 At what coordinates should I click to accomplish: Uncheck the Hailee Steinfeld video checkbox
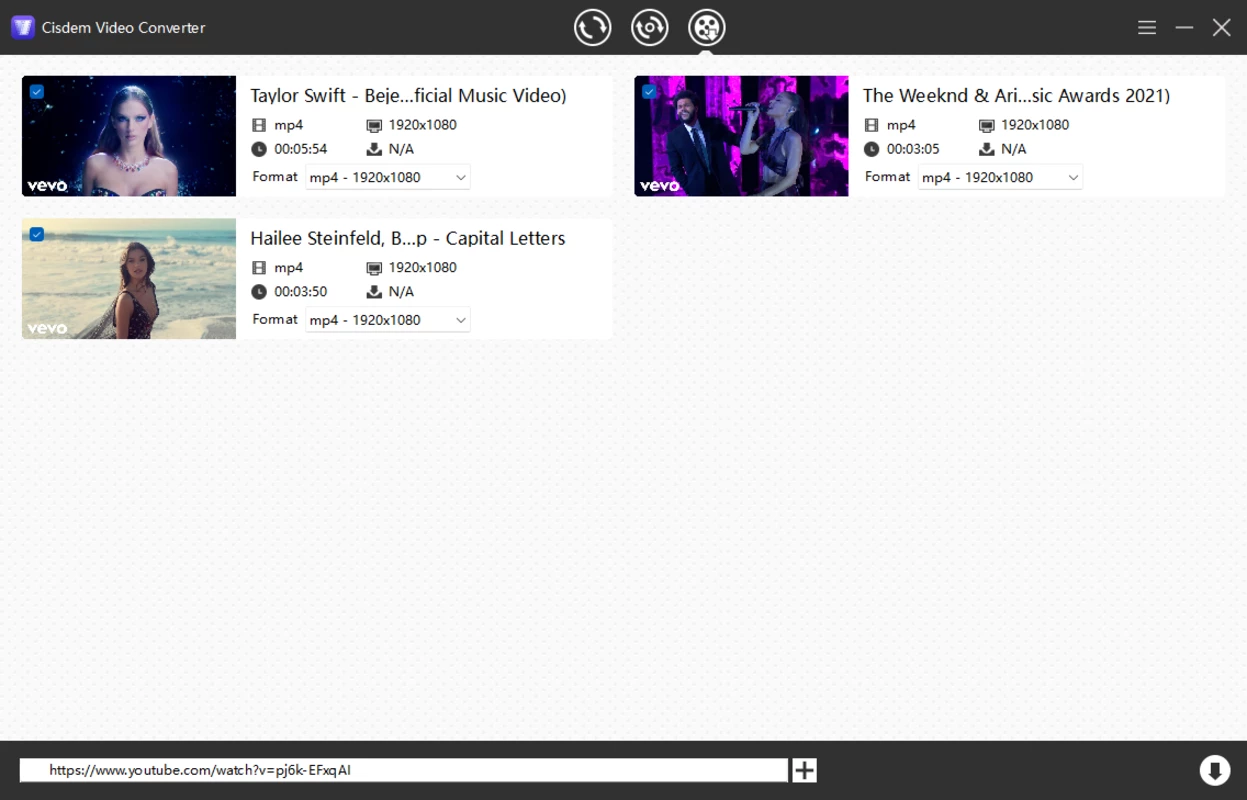click(x=37, y=234)
